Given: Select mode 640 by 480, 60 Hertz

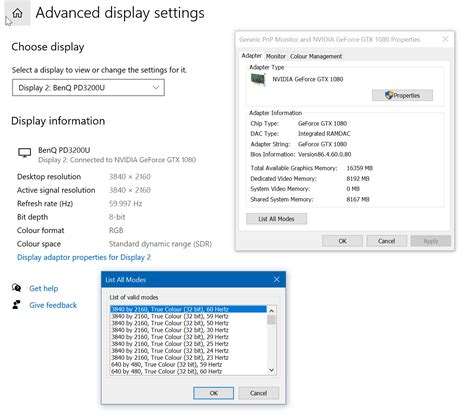Looking at the screenshot, I should (x=188, y=371).
